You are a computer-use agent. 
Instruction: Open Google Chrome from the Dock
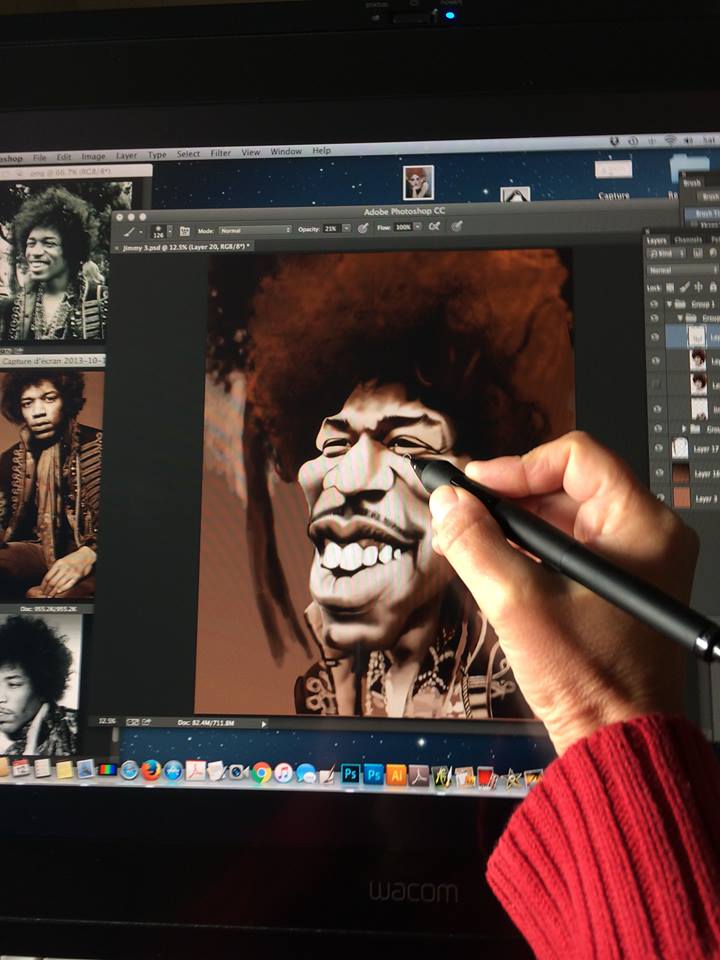pos(261,772)
